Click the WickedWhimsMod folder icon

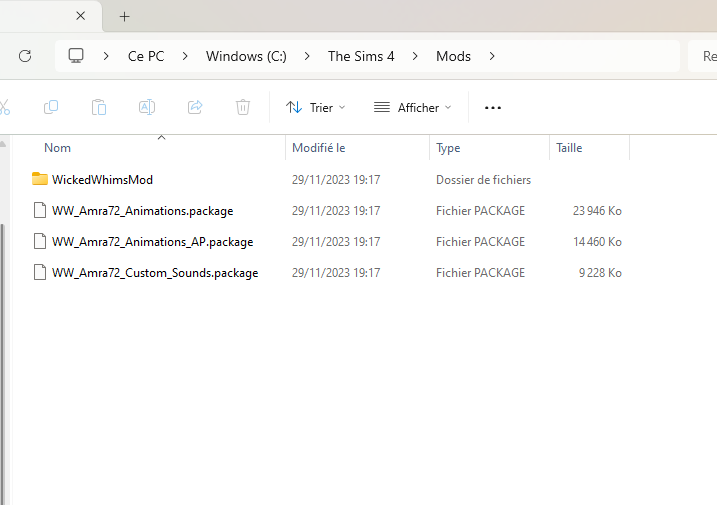tap(40, 179)
